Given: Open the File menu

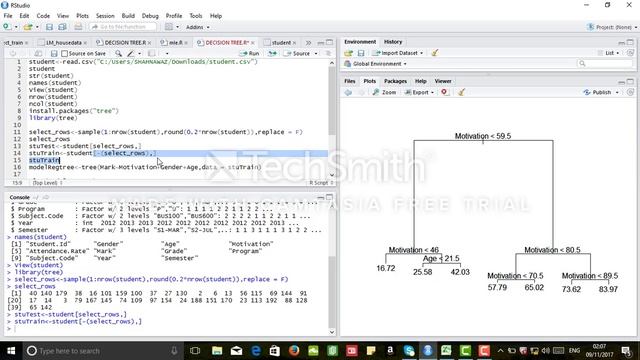Looking at the screenshot, I should pos(8,16).
